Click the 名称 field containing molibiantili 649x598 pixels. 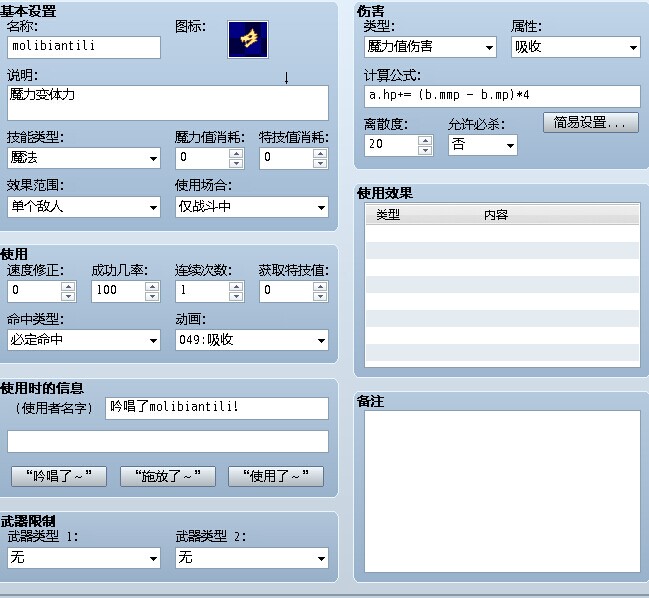pyautogui.click(x=84, y=47)
